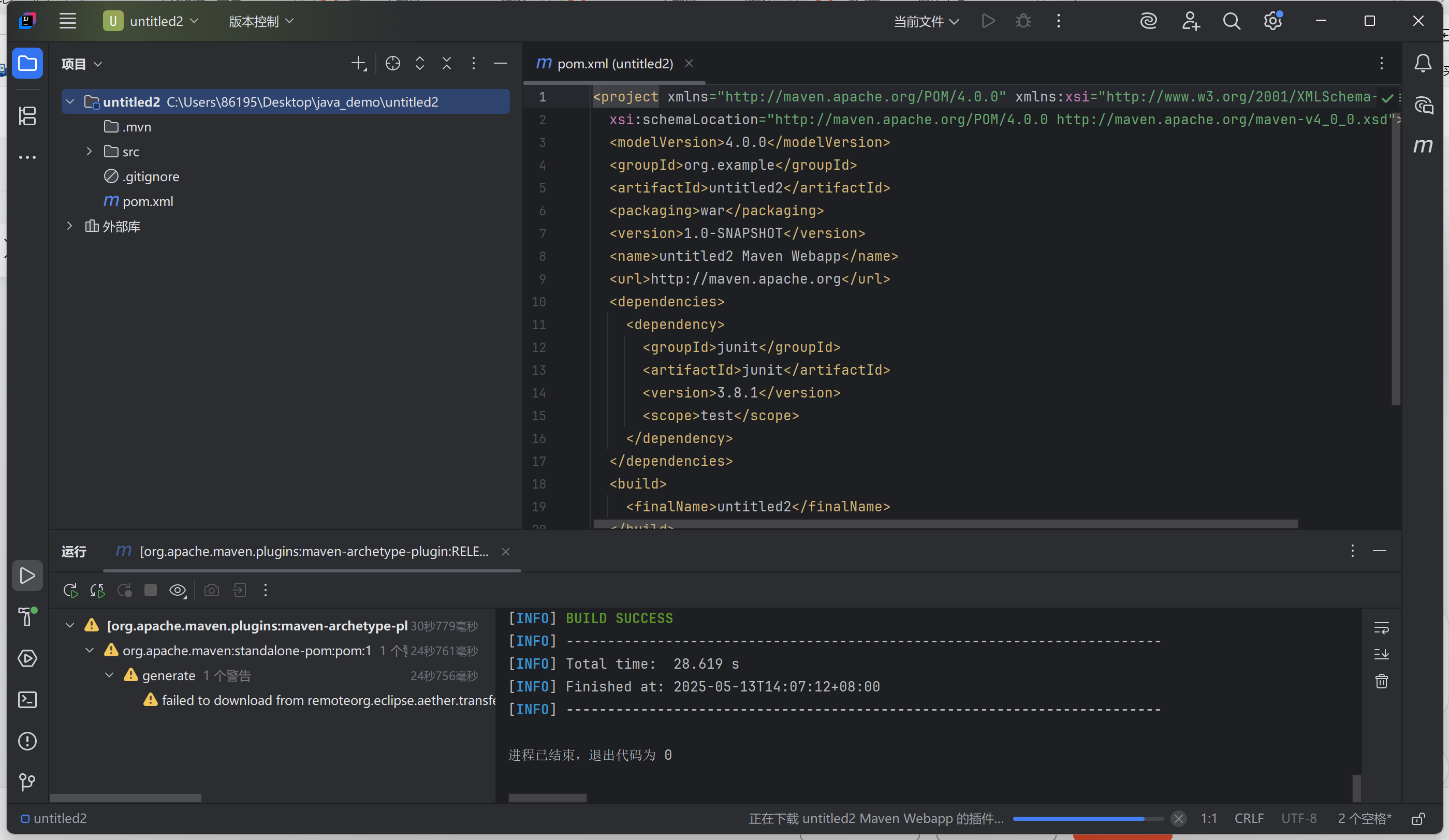Add new file in Project panel

click(359, 63)
